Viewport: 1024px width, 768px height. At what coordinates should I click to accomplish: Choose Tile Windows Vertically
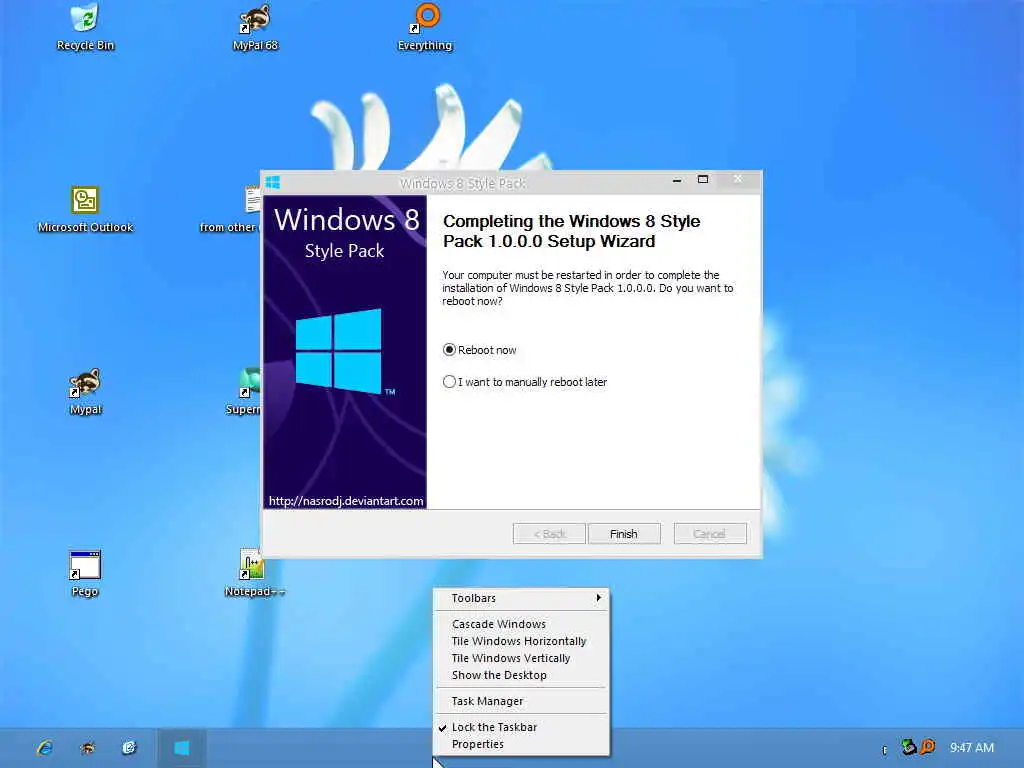[521, 658]
